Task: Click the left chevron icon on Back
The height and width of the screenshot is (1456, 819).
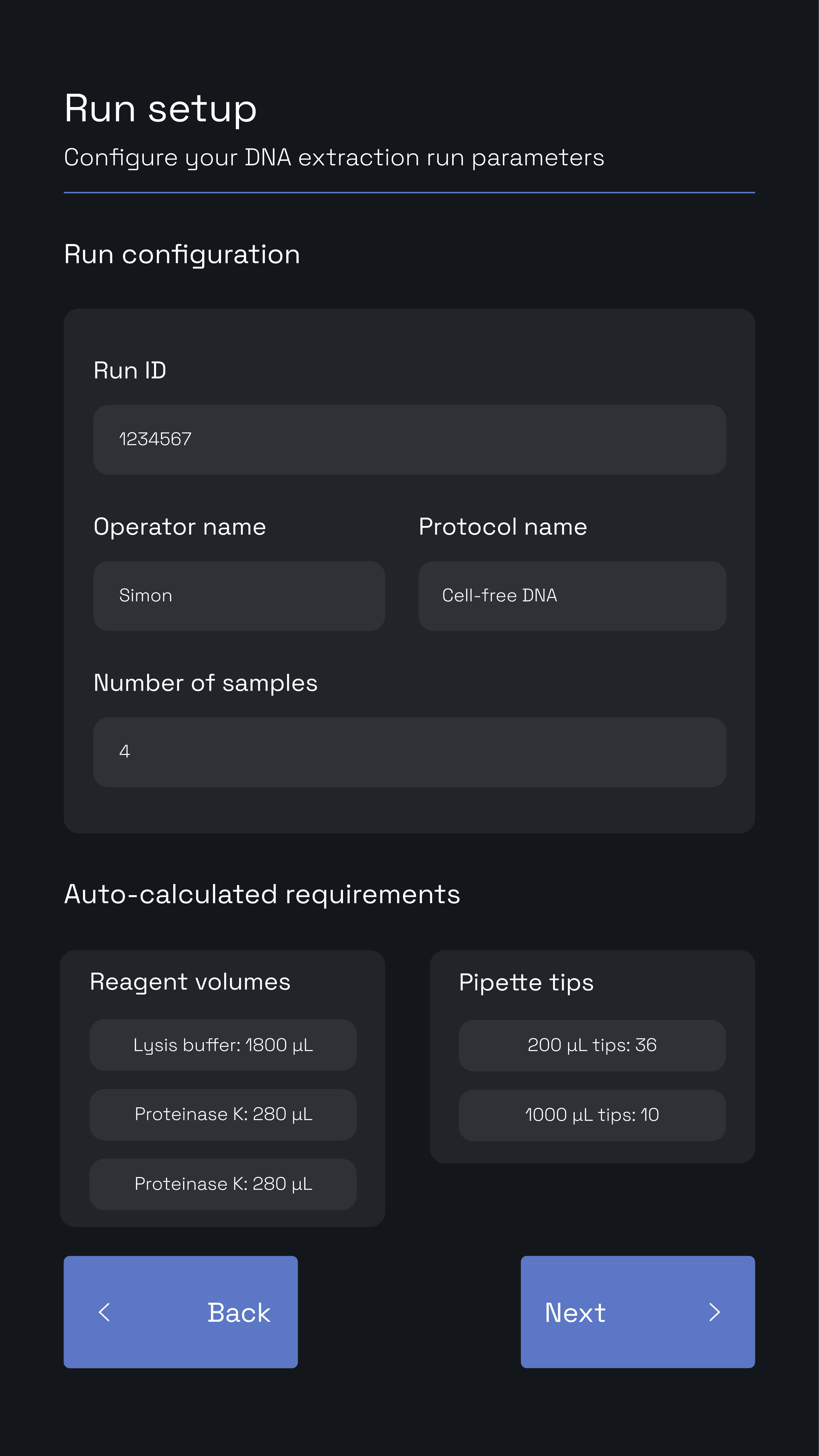Action: coord(105,1312)
